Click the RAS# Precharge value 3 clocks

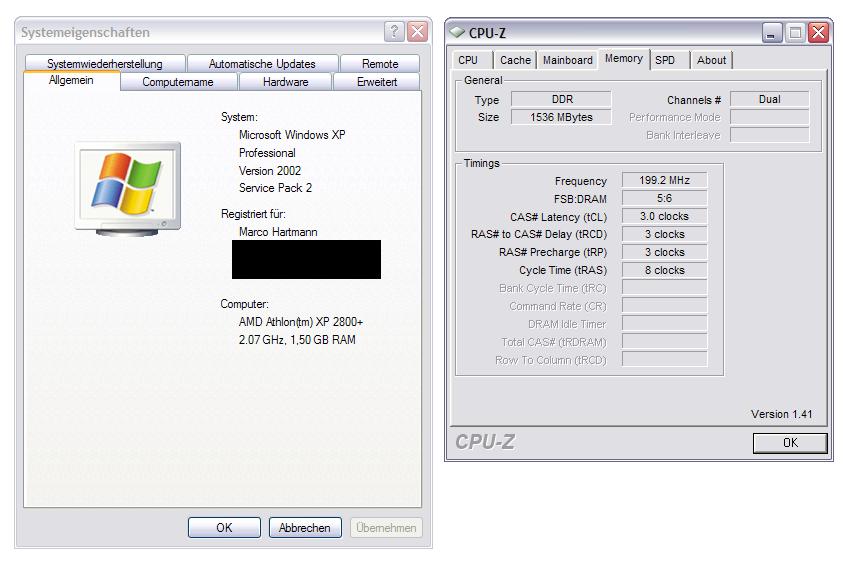pos(664,252)
